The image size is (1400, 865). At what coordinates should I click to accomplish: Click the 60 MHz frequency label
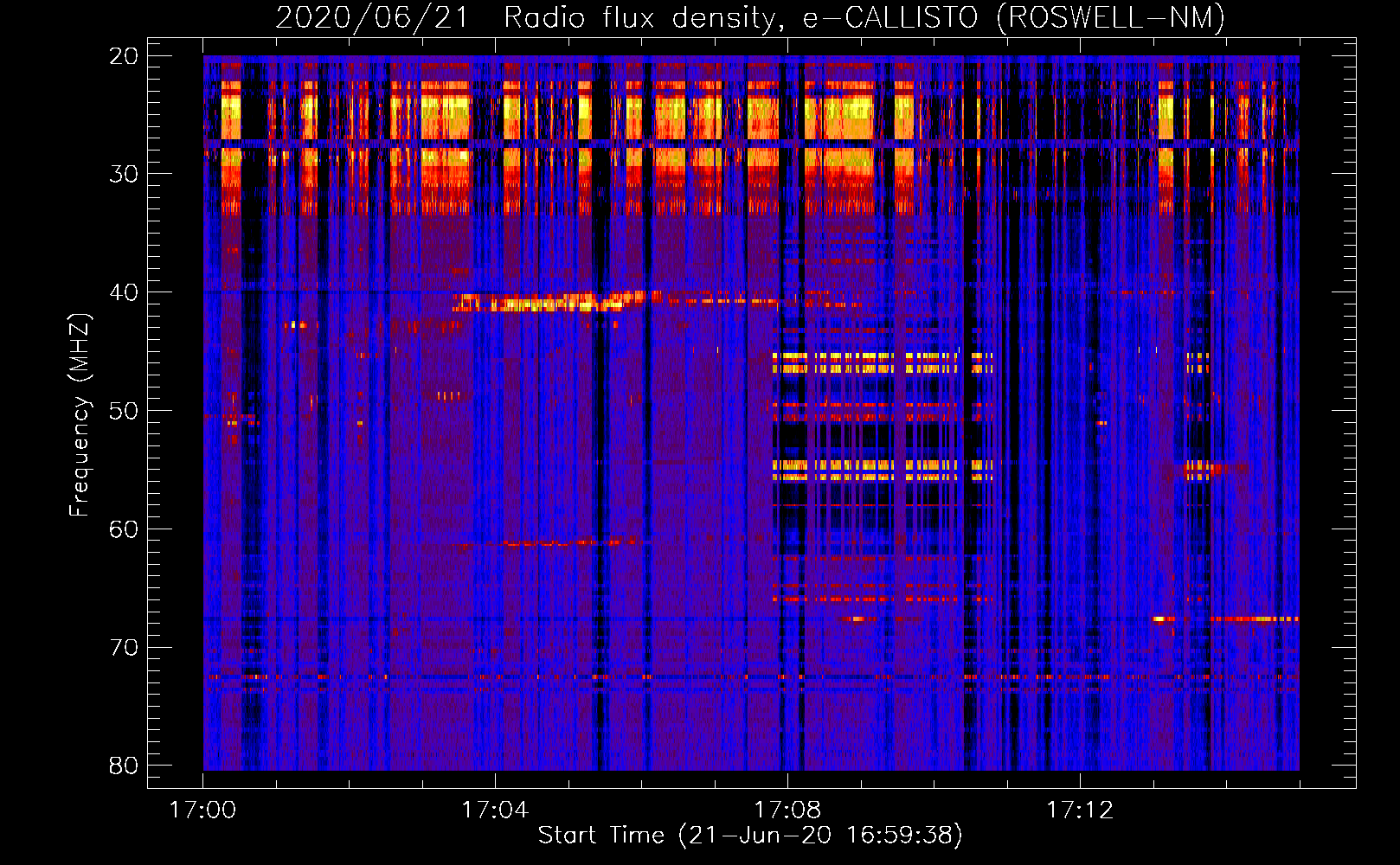tap(124, 529)
